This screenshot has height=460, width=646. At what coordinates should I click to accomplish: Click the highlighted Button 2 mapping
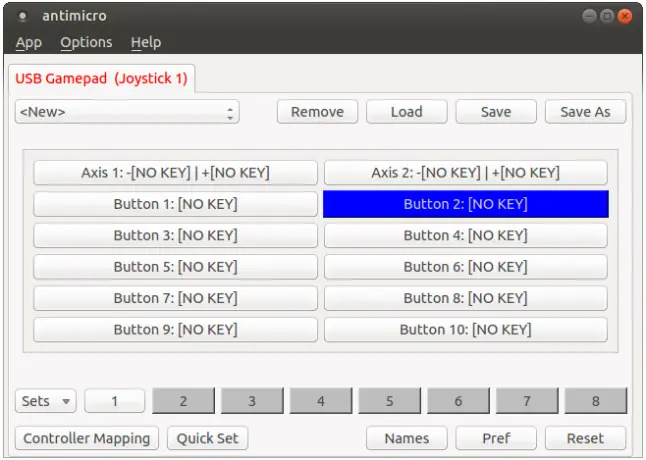(466, 204)
